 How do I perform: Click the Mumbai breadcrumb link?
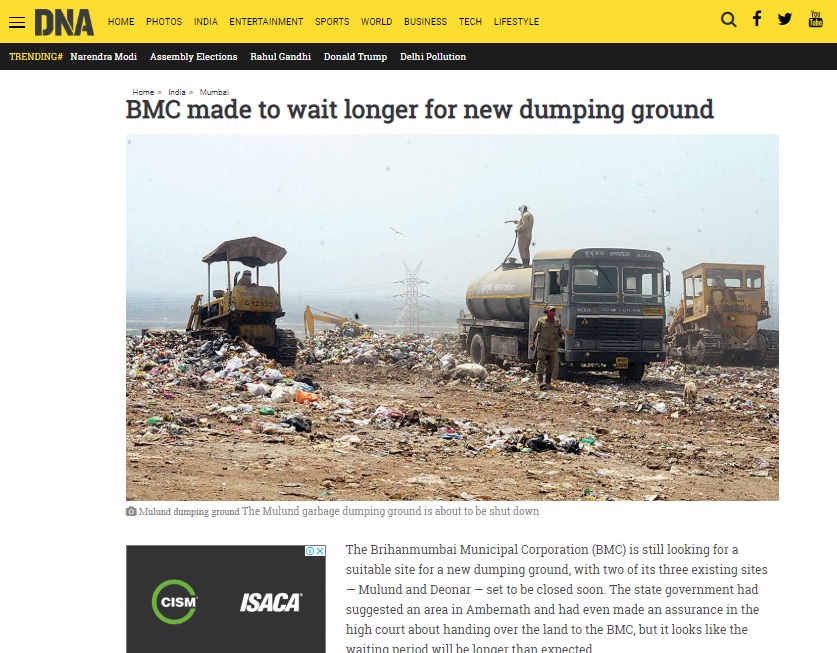[214, 92]
